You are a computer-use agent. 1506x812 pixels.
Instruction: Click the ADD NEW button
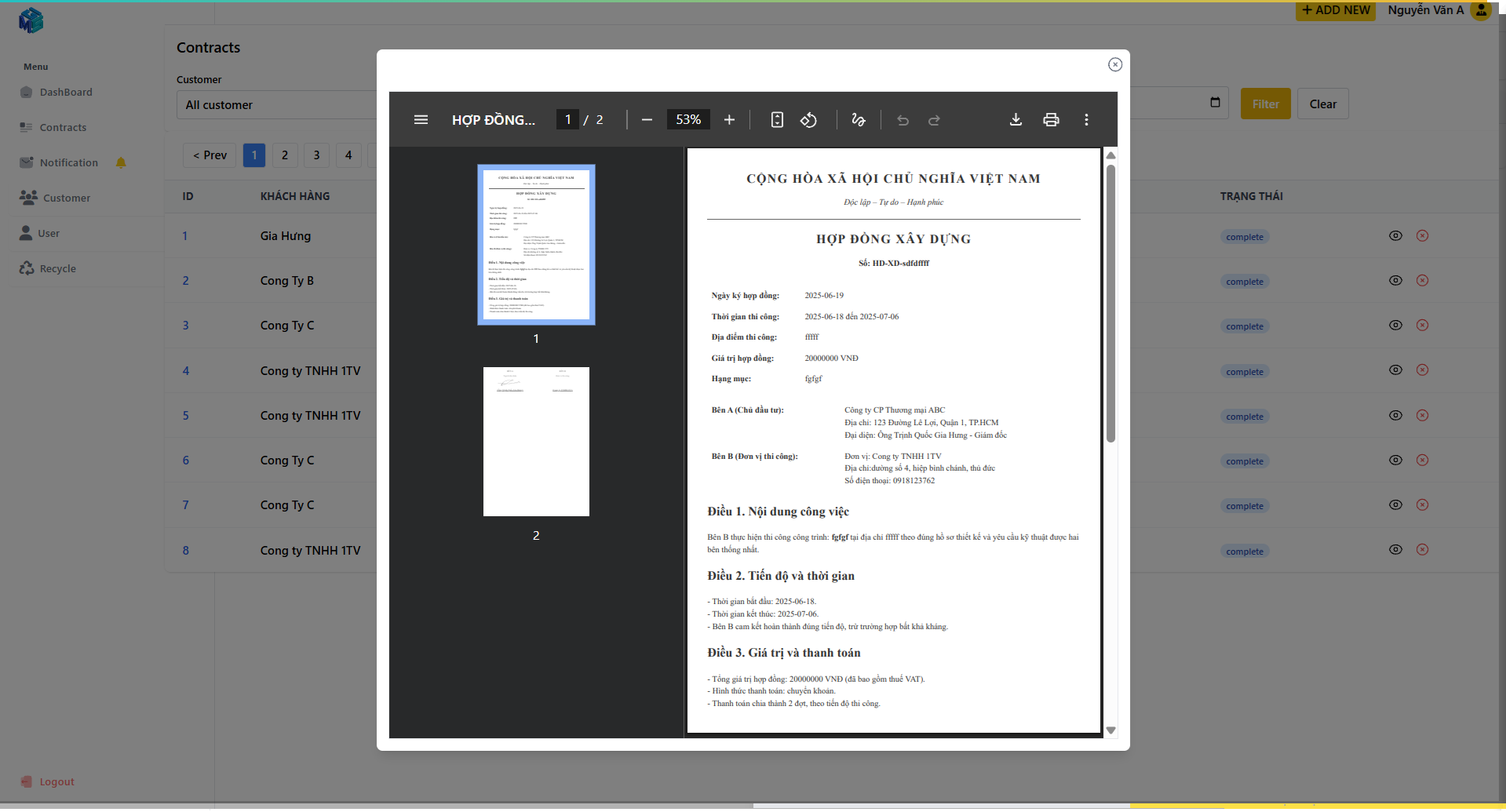pyautogui.click(x=1335, y=10)
